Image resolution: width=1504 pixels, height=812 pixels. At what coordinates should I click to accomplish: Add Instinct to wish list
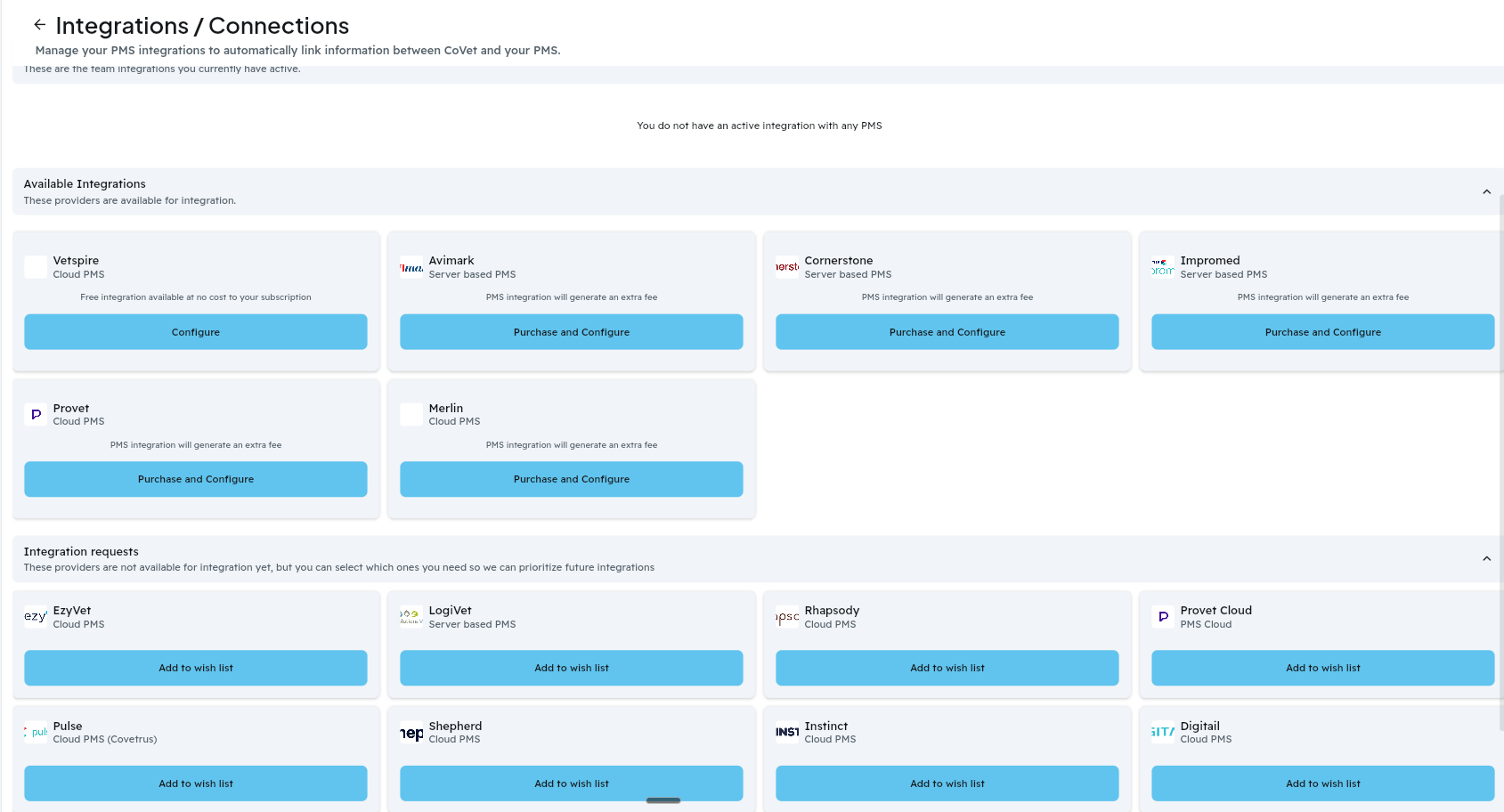pyautogui.click(x=947, y=784)
